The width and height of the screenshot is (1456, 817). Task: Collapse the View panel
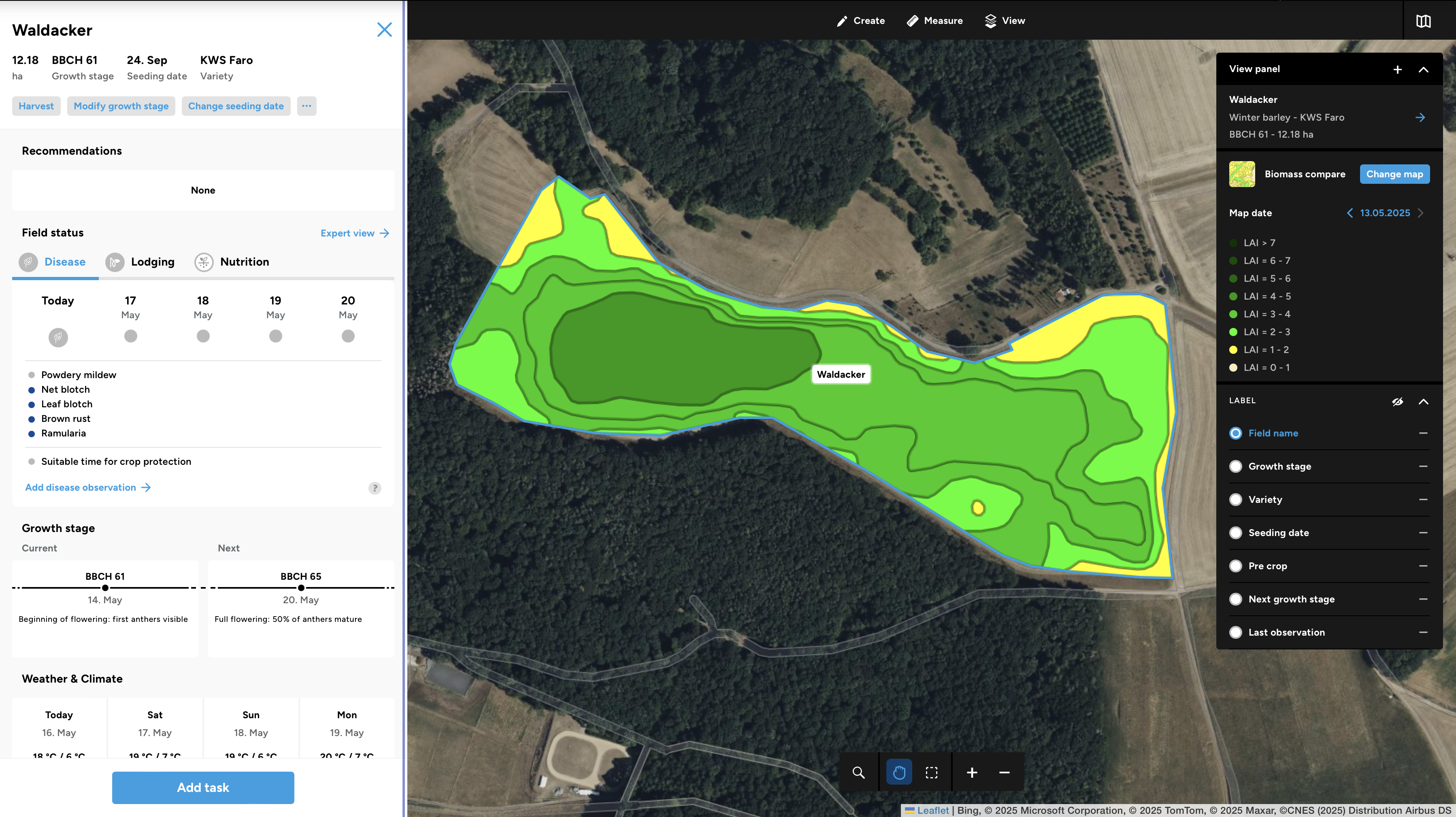1423,69
